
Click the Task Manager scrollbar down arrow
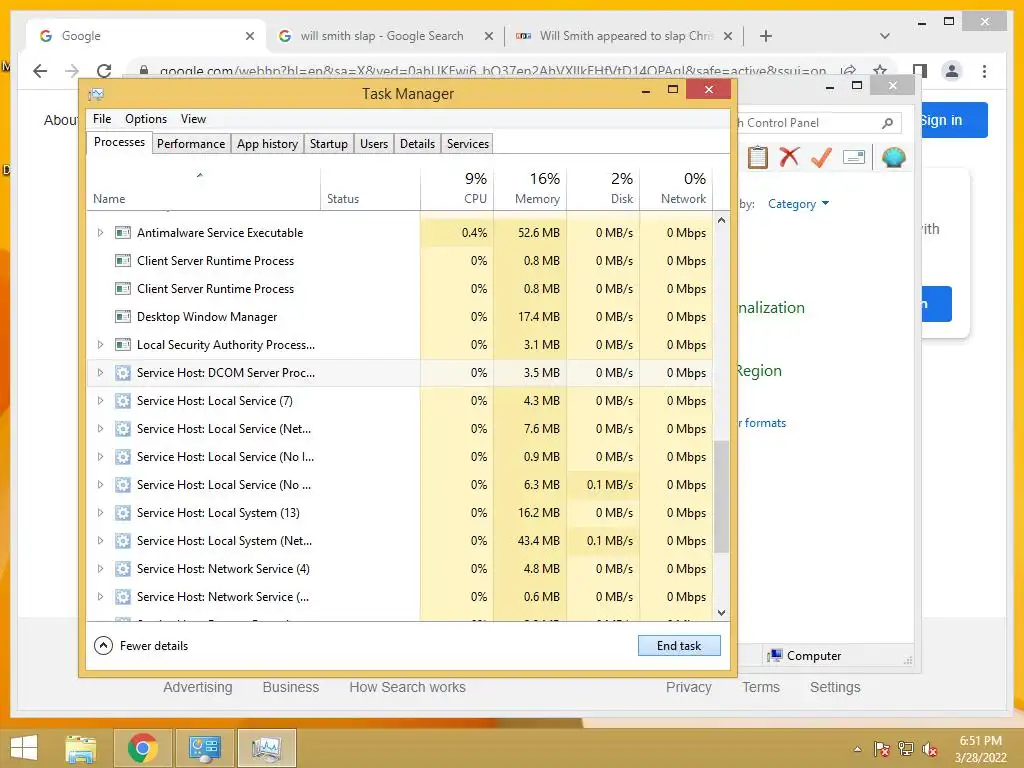pos(721,613)
